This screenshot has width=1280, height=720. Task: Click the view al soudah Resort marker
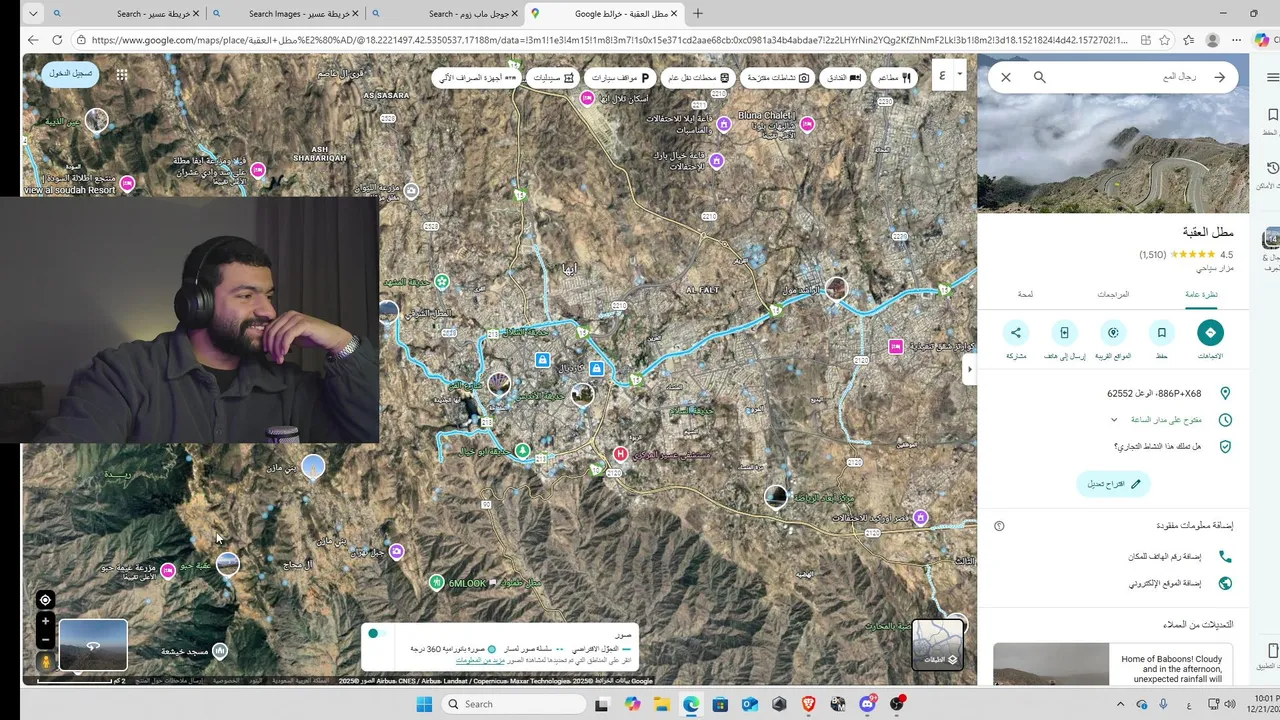tap(127, 184)
